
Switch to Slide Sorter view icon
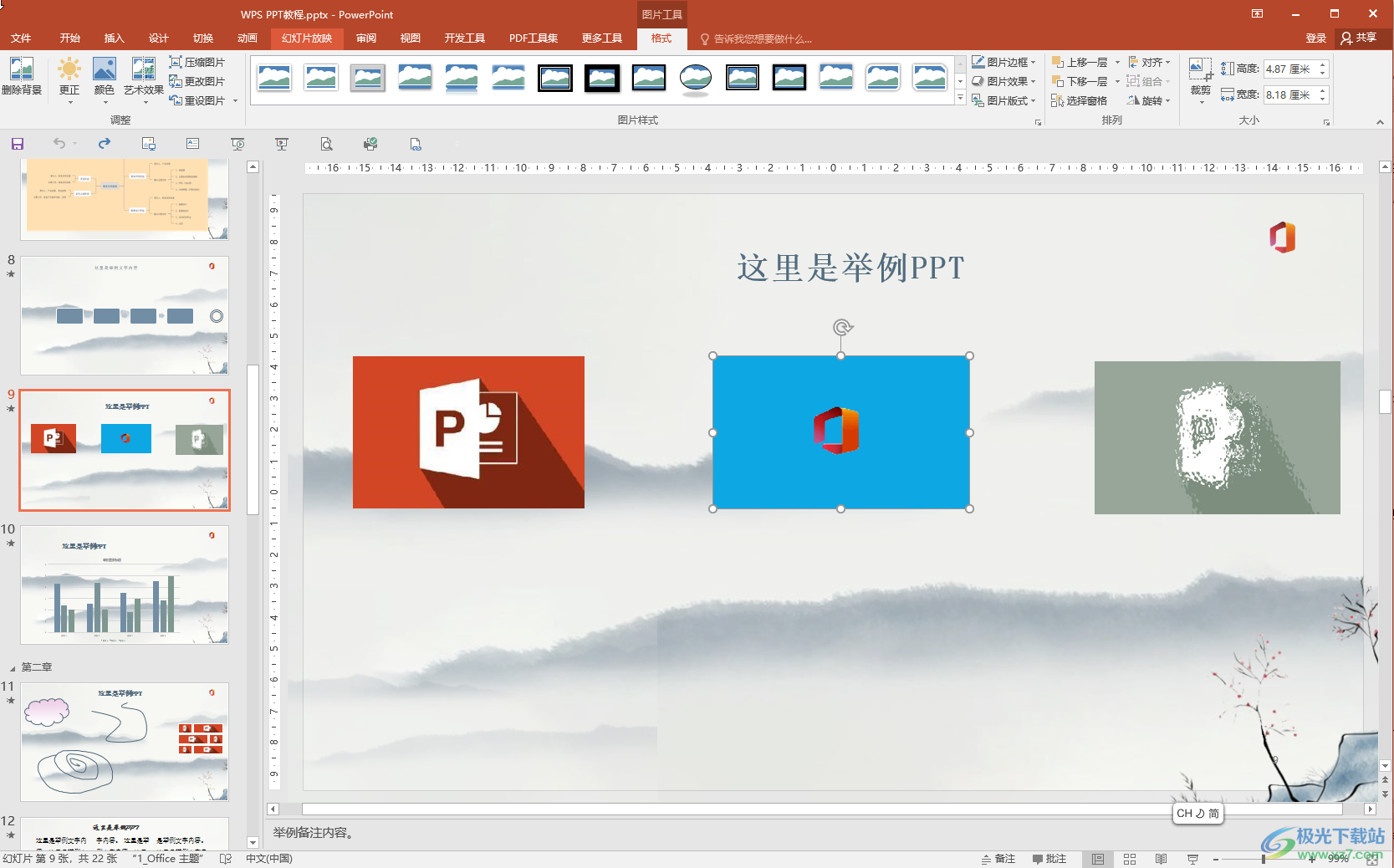pyautogui.click(x=1130, y=859)
